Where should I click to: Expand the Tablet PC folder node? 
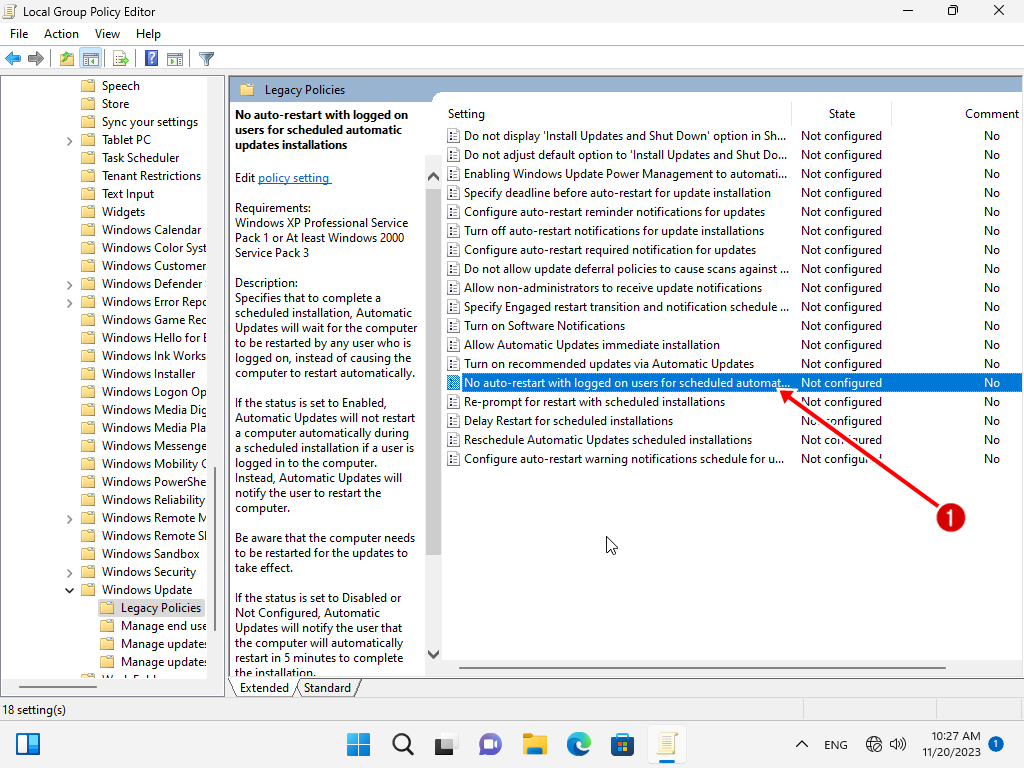70,140
